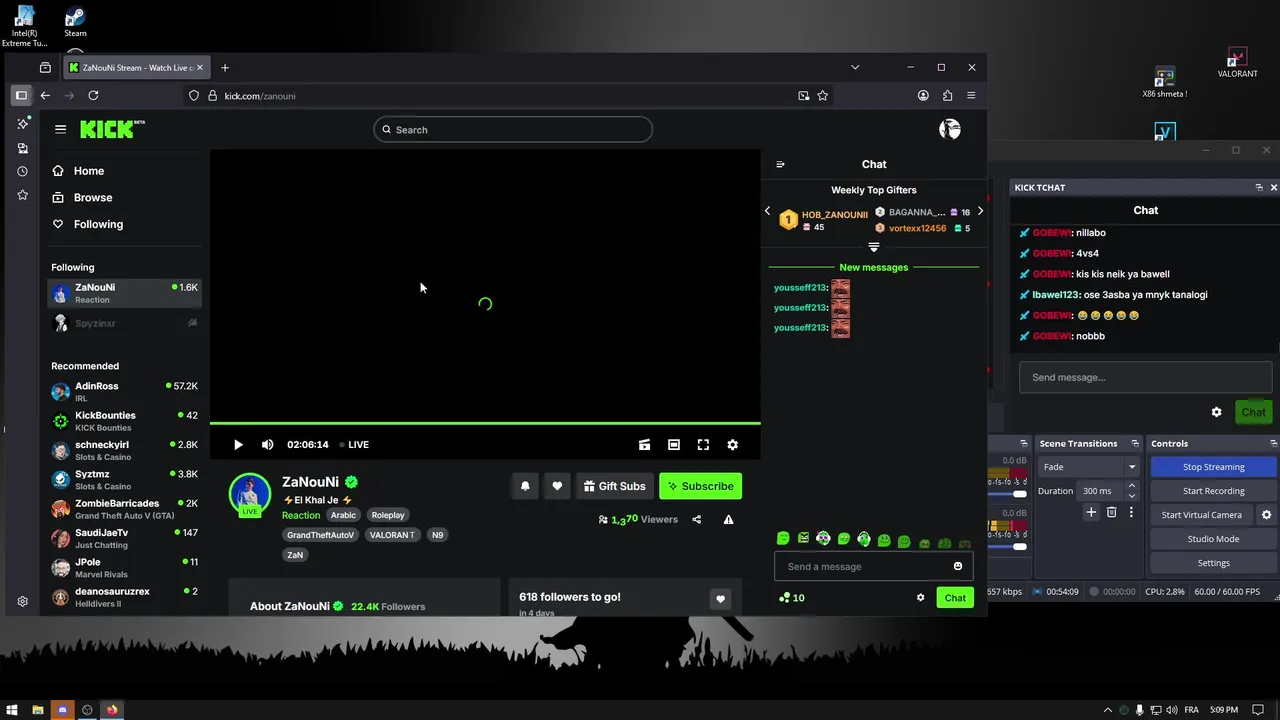Launch Steam desktop icon

click(75, 22)
